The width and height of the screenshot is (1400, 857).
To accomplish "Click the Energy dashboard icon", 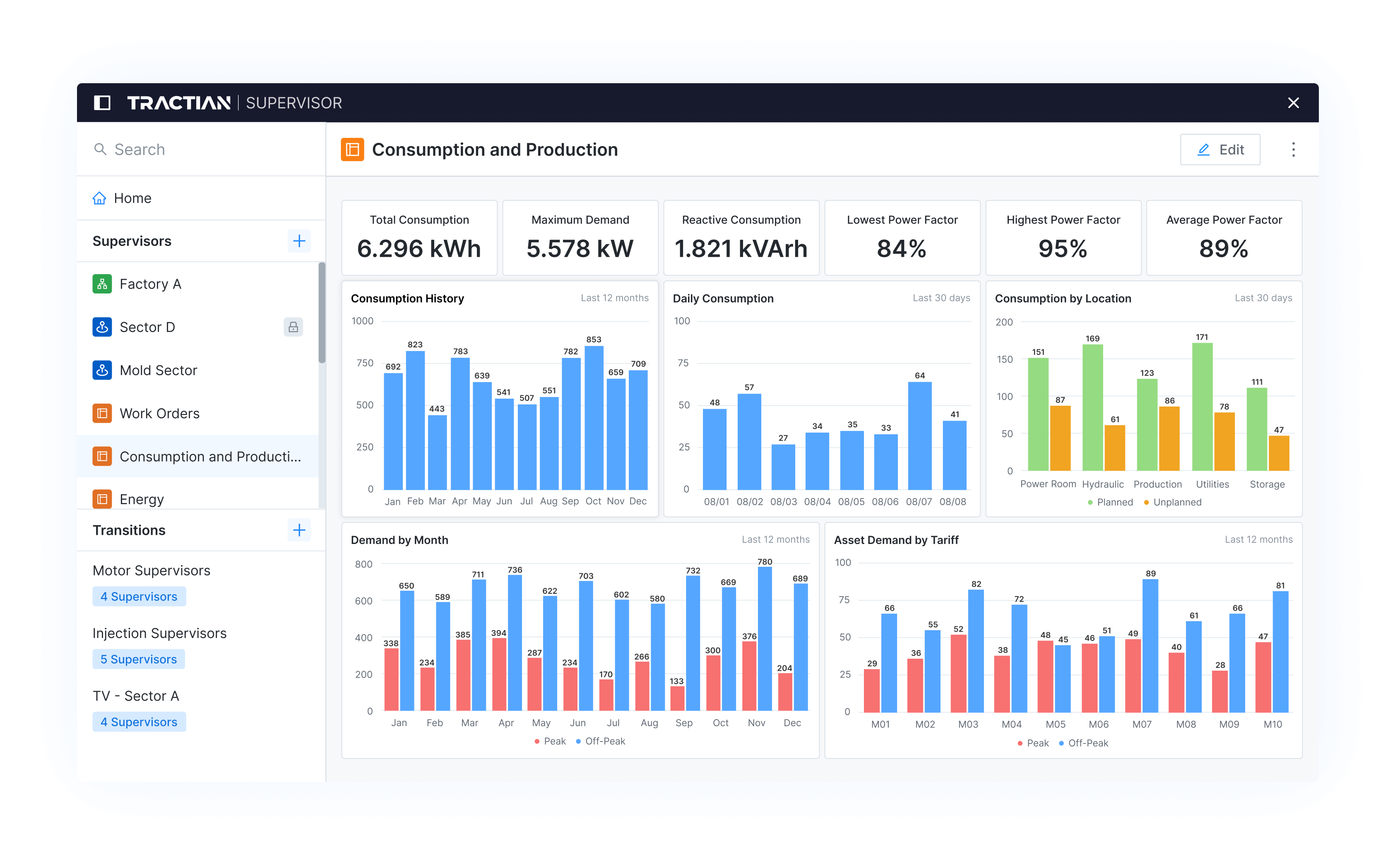I will coord(102,498).
